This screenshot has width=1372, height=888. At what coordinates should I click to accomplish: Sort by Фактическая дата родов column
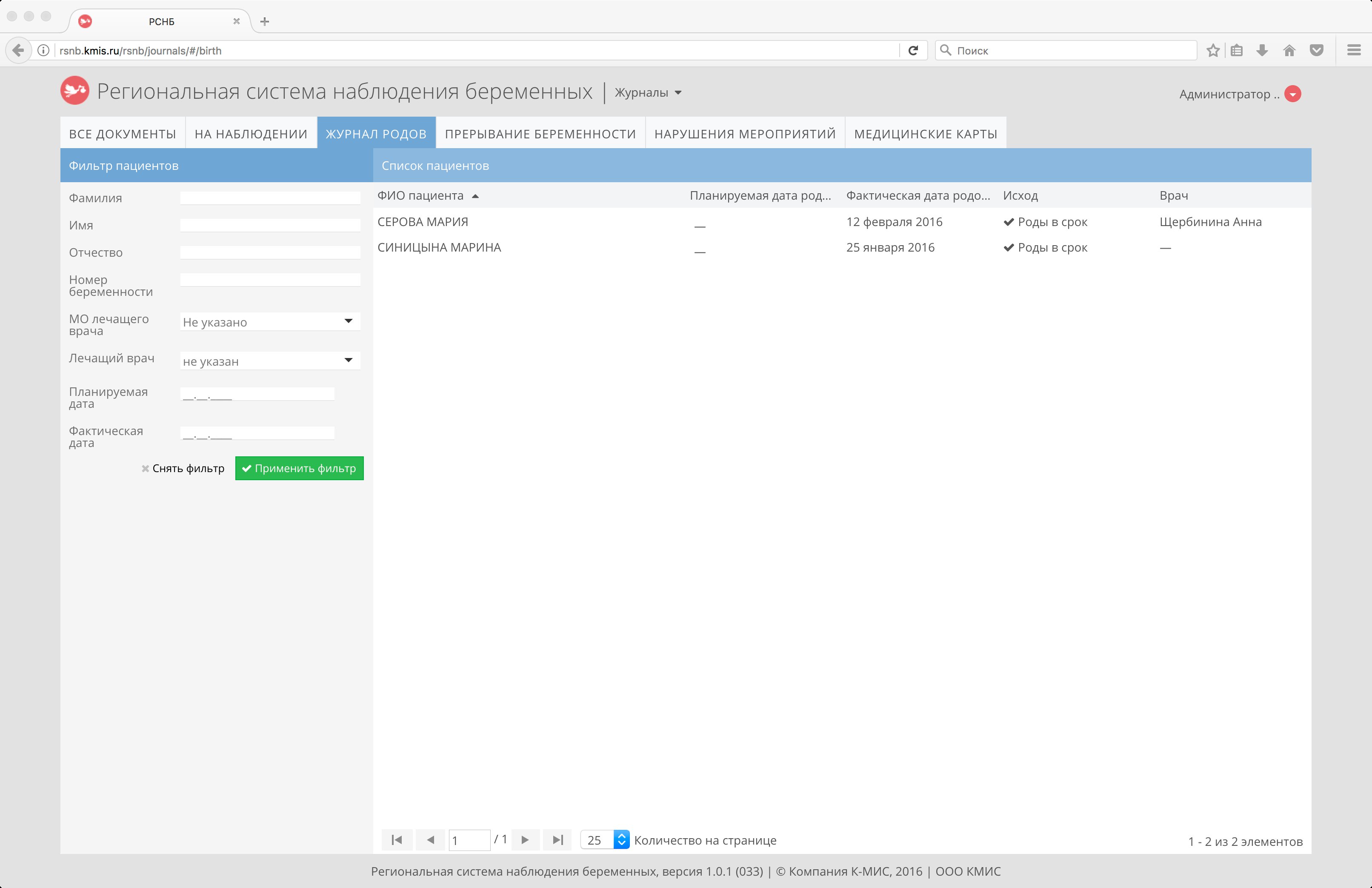[x=918, y=195]
